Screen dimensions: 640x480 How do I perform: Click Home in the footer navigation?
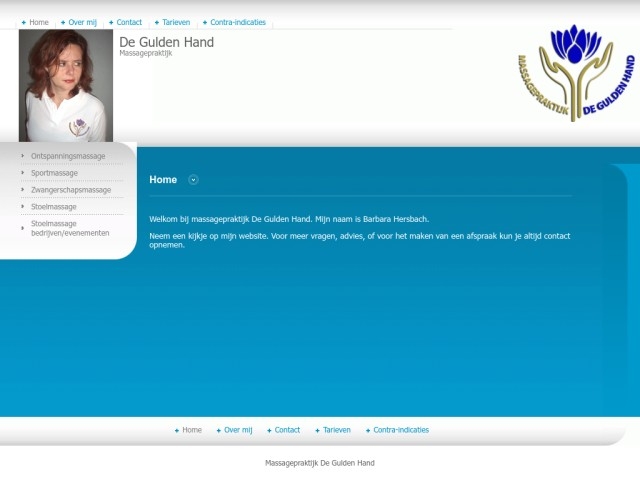(191, 430)
